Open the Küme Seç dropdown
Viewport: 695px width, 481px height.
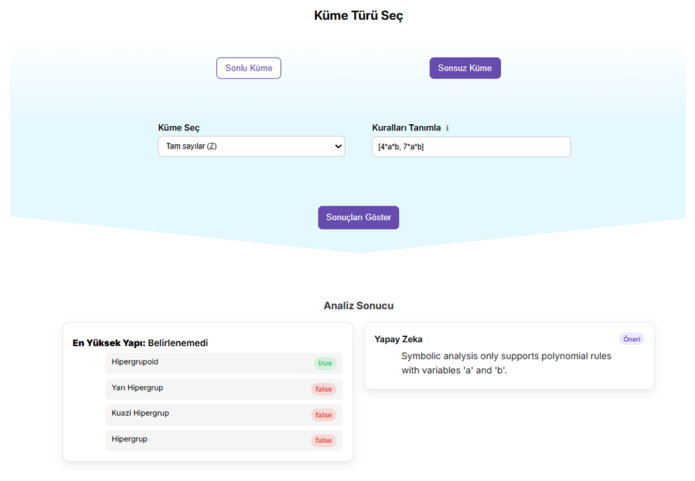251,146
